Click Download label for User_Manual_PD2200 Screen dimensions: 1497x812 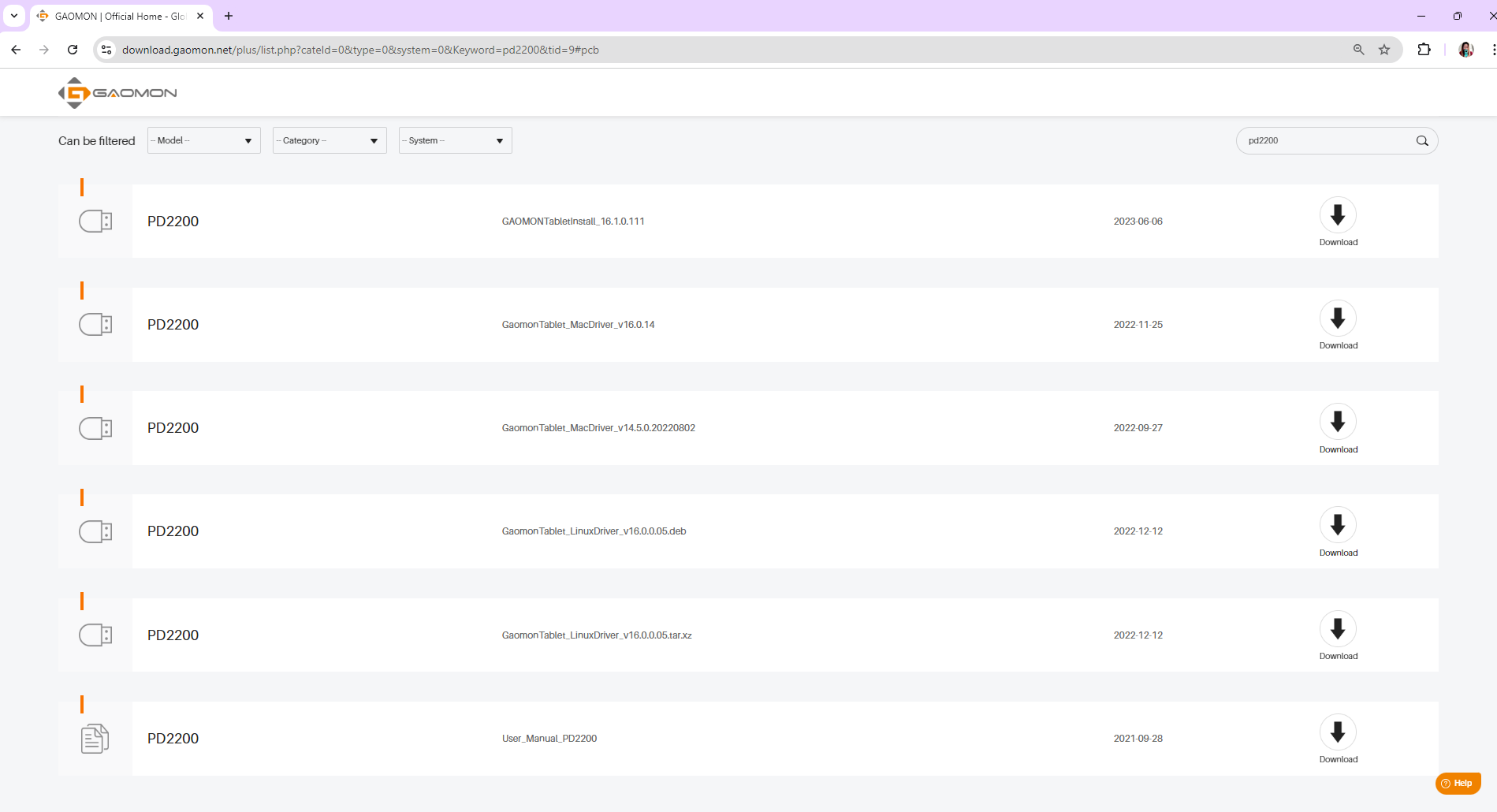[x=1339, y=759]
